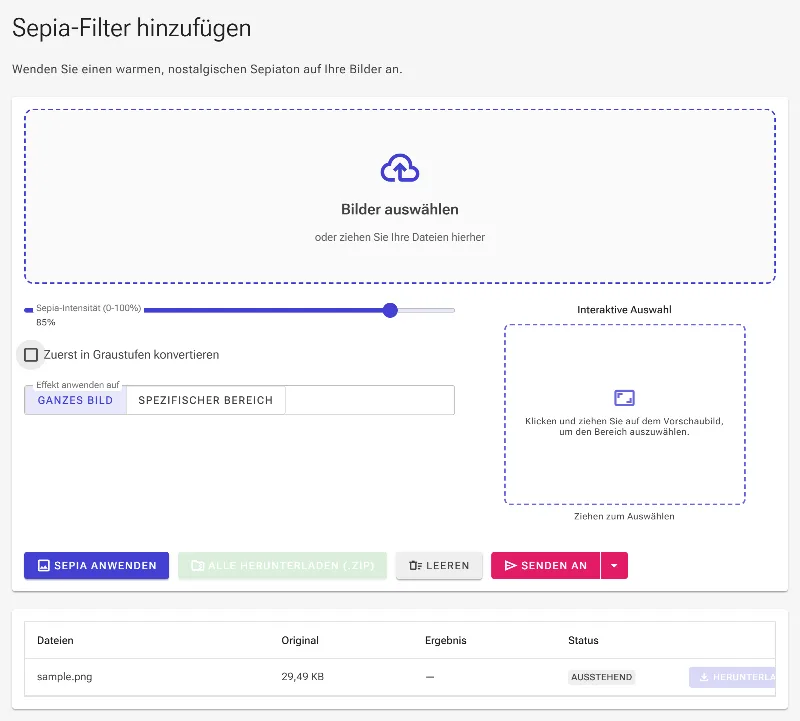Click the 'Ergebnis' column header

pyautogui.click(x=445, y=640)
